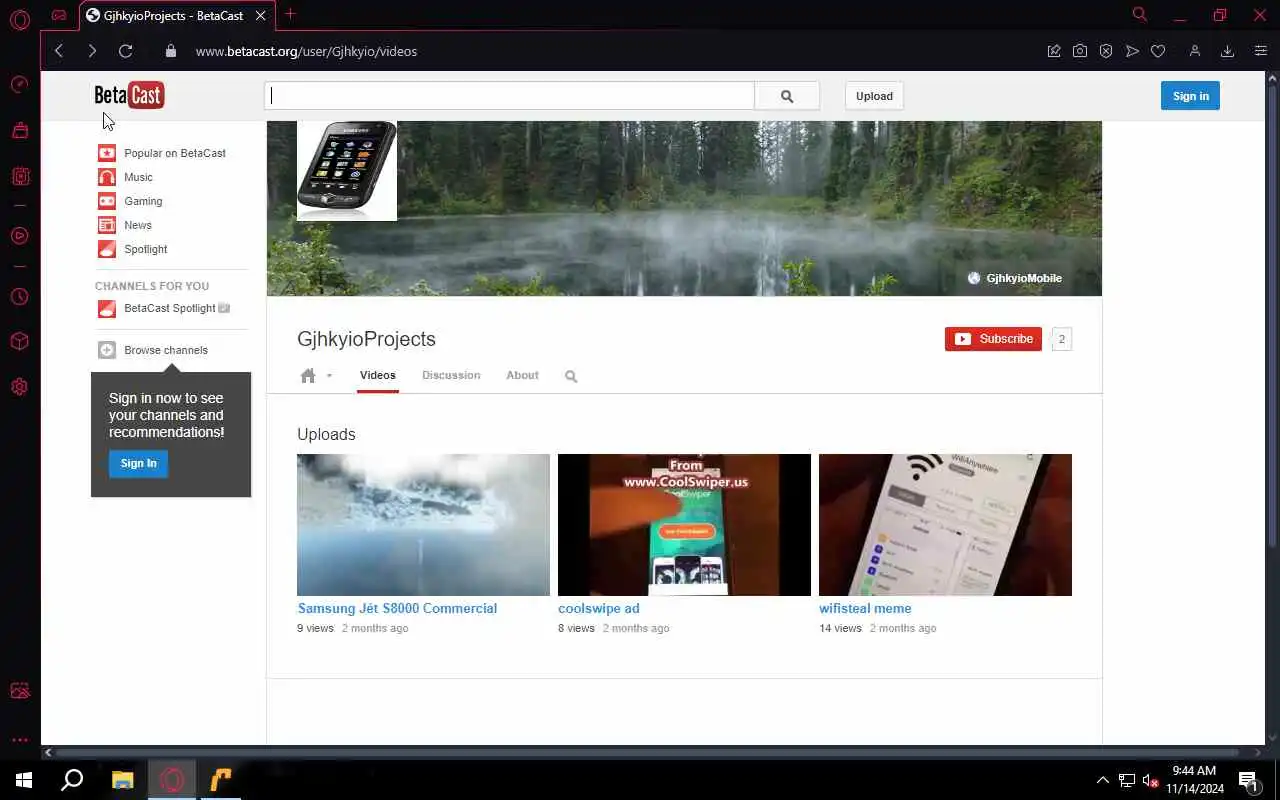Click the channel home icon

click(308, 376)
